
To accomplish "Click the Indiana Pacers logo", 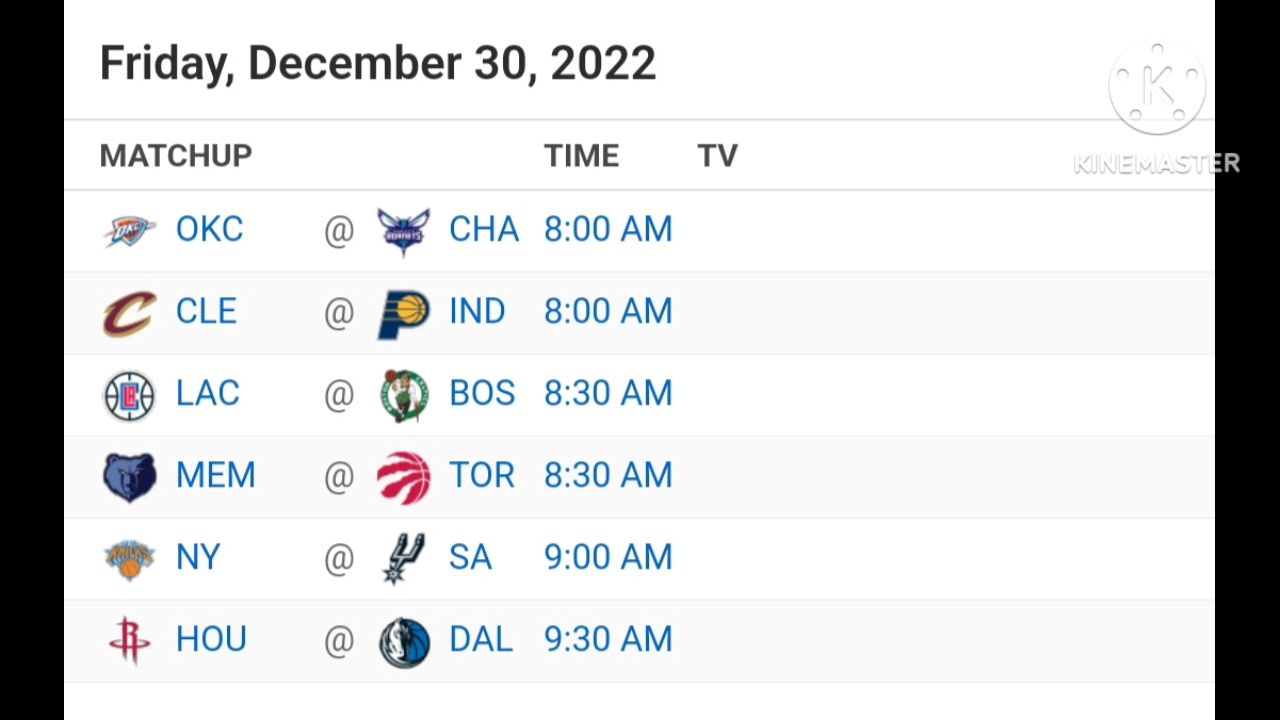I will pos(404,314).
